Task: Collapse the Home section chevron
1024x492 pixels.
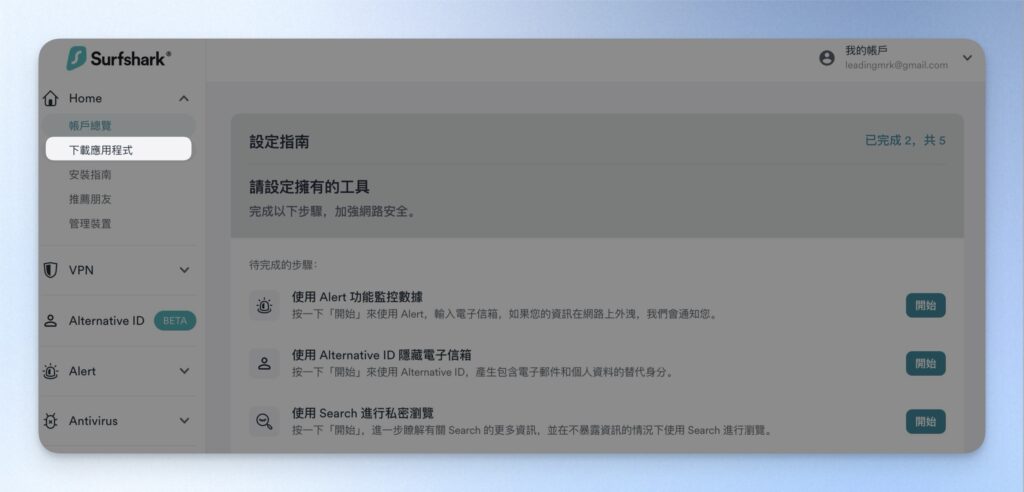Action: pos(184,99)
